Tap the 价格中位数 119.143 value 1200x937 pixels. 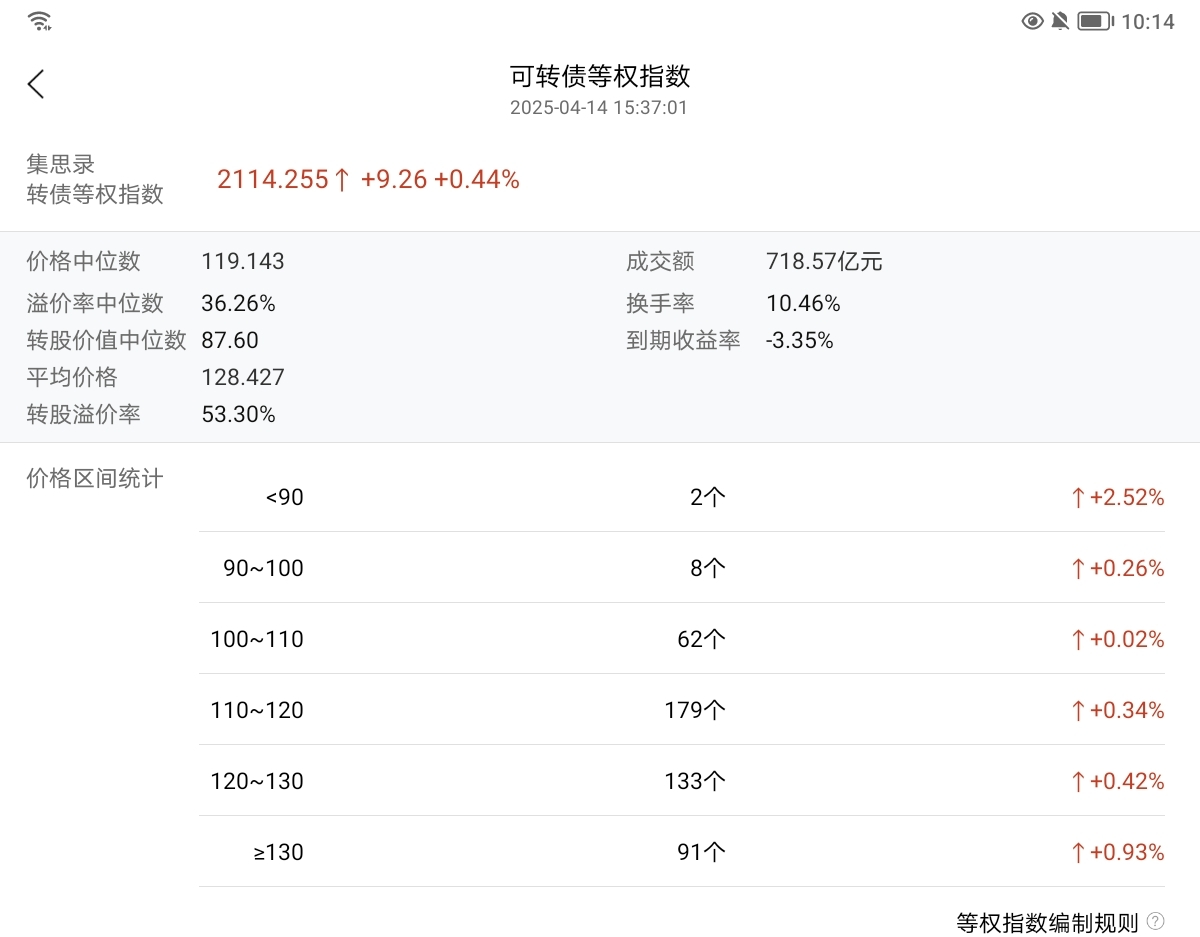[x=243, y=262]
